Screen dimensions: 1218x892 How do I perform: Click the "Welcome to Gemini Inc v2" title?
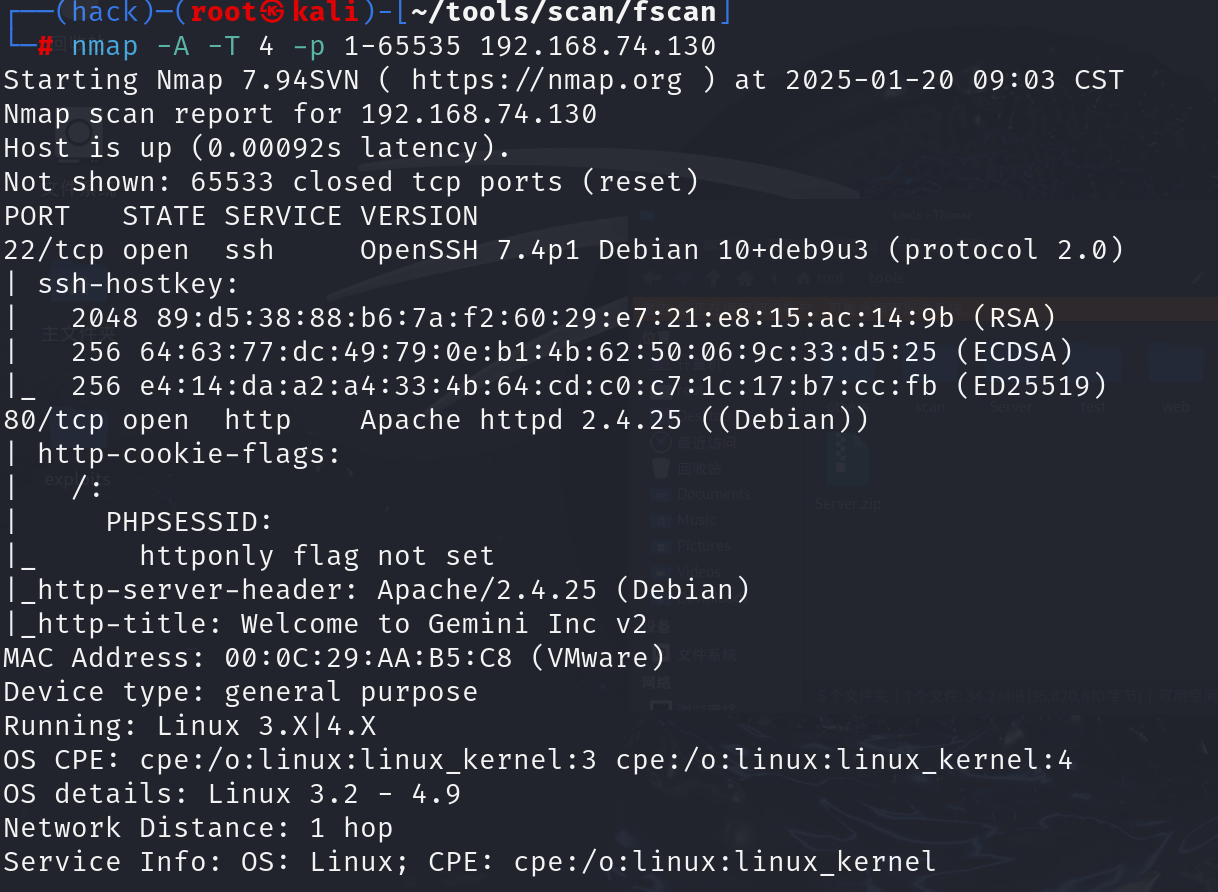(x=444, y=624)
